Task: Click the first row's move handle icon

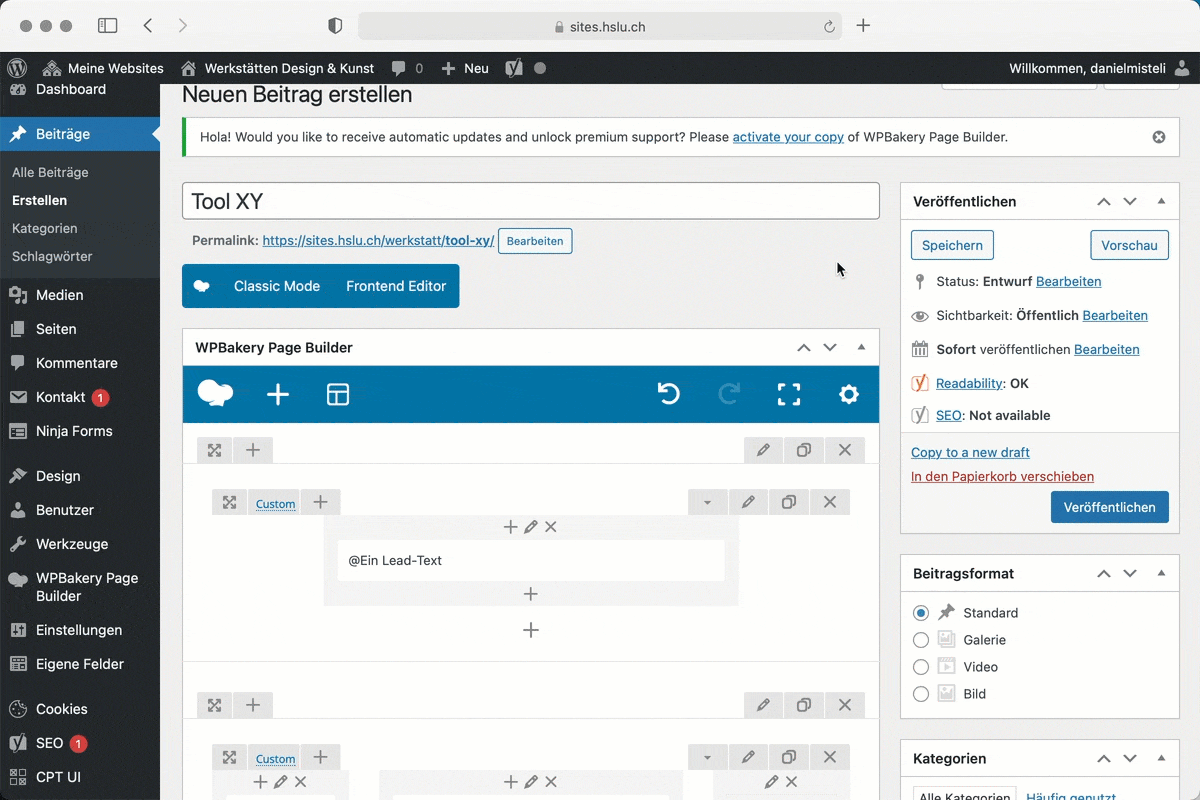Action: pyautogui.click(x=214, y=450)
